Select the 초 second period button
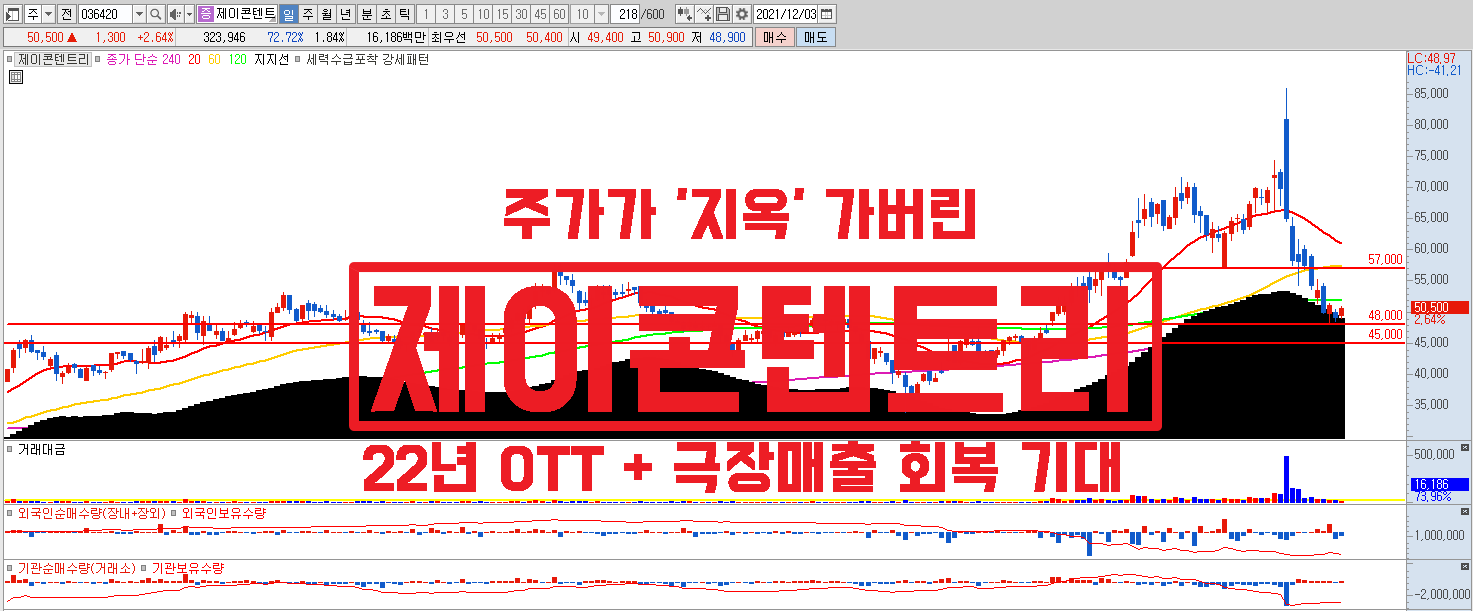Screen dimensions: 1473x611 pyautogui.click(x=384, y=14)
